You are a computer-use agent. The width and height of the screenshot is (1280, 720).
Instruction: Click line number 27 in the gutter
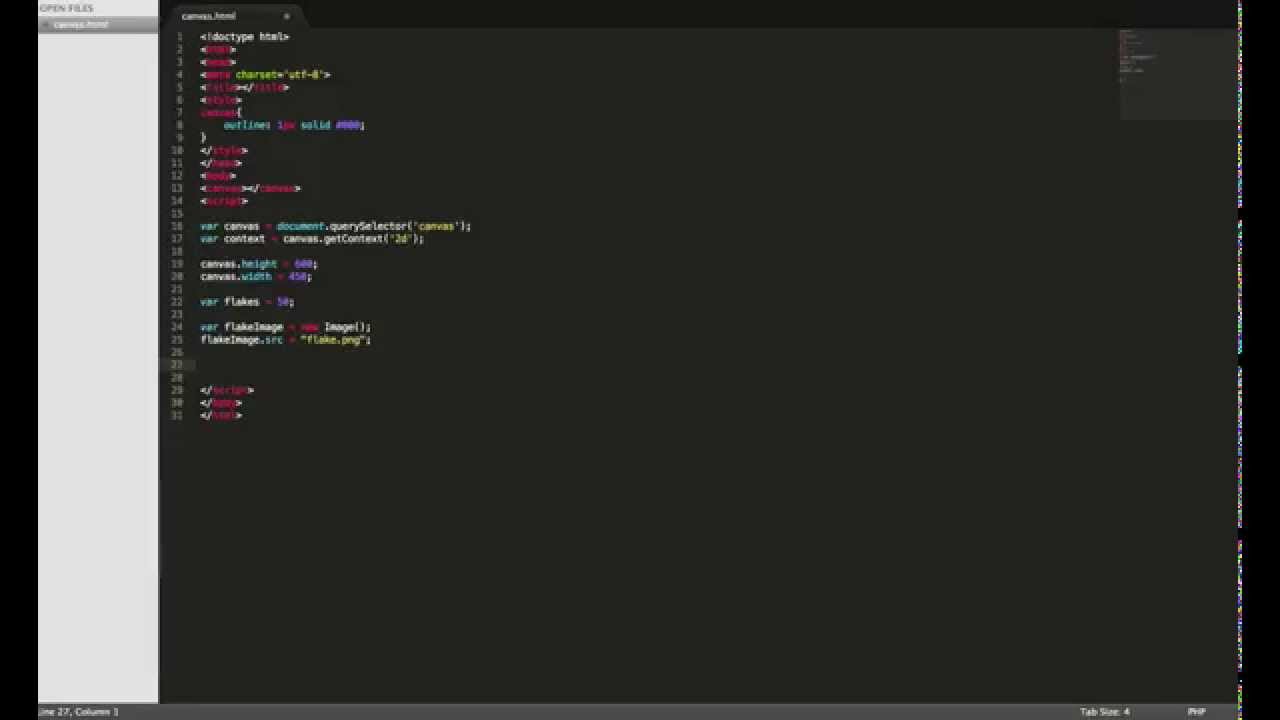(177, 365)
